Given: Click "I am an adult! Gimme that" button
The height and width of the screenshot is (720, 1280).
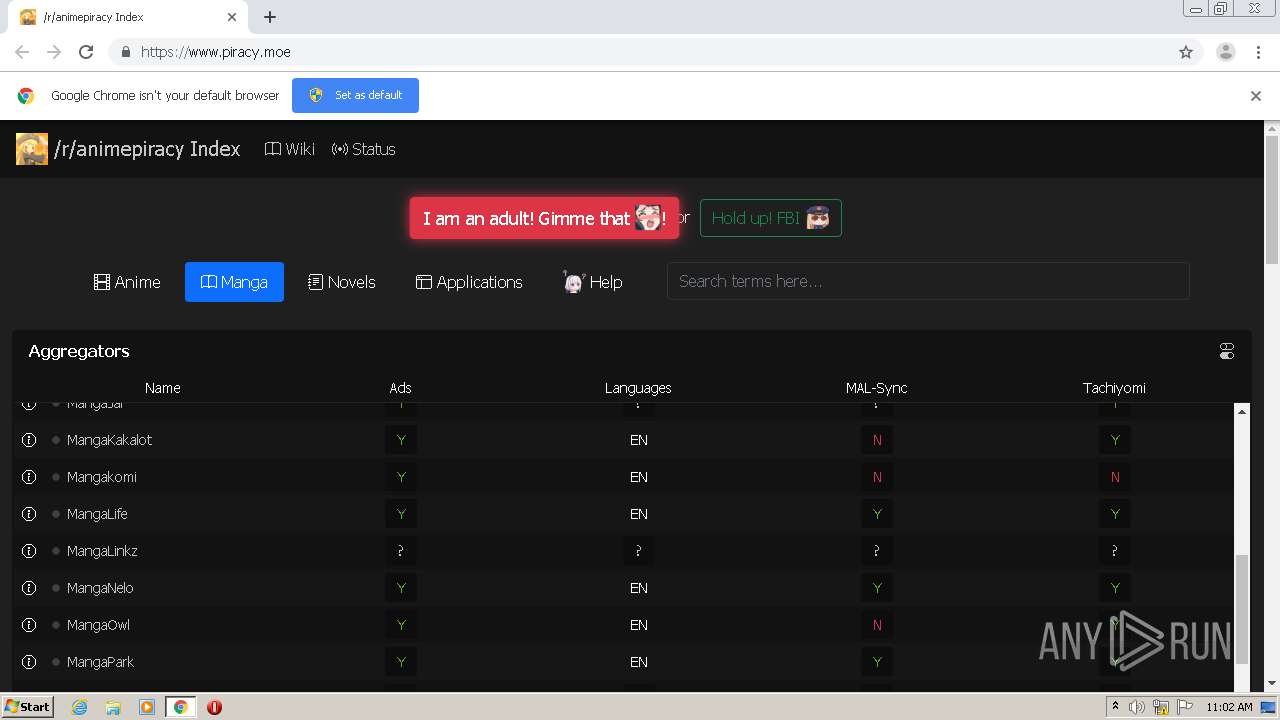Looking at the screenshot, I should point(544,218).
